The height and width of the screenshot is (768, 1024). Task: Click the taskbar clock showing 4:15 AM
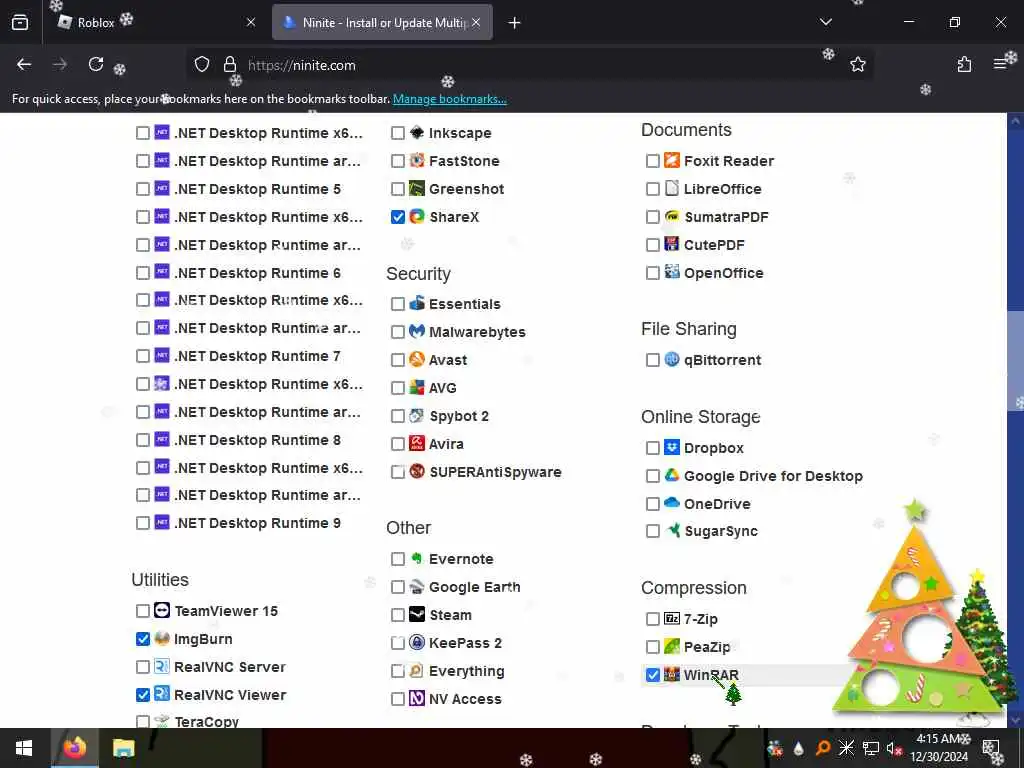point(939,748)
